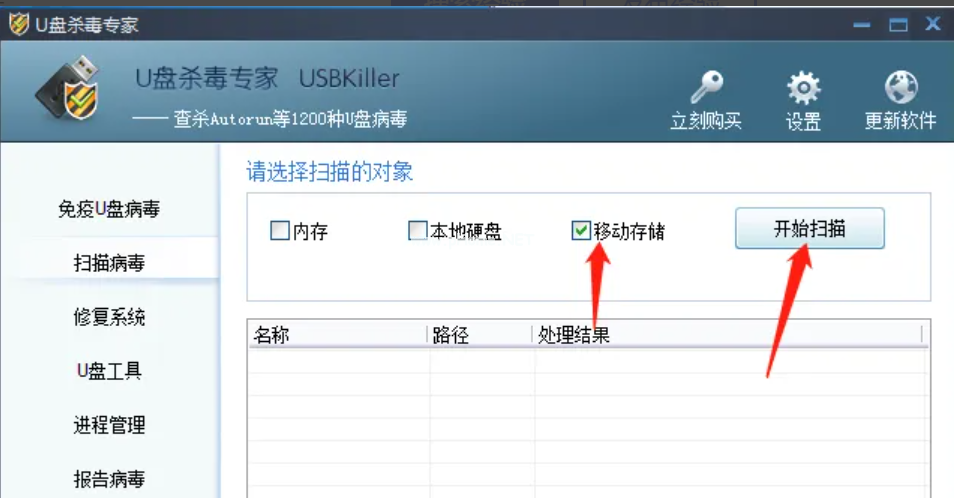Image resolution: width=954 pixels, height=498 pixels.
Task: Open U盘工具 from the sidebar
Action: click(109, 372)
